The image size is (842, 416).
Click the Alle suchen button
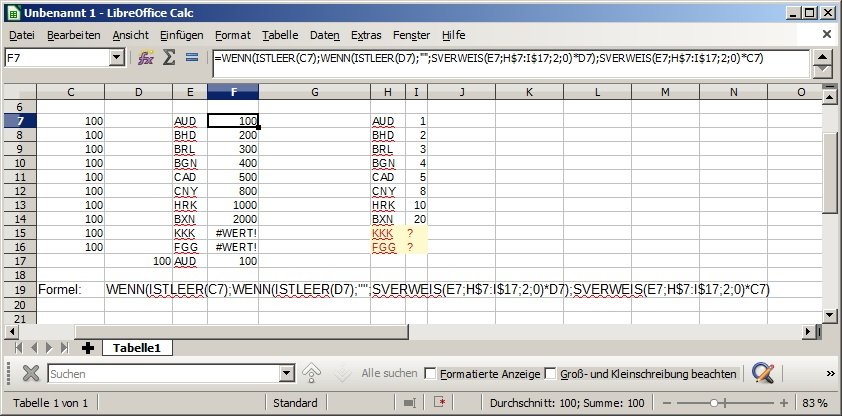pos(389,373)
